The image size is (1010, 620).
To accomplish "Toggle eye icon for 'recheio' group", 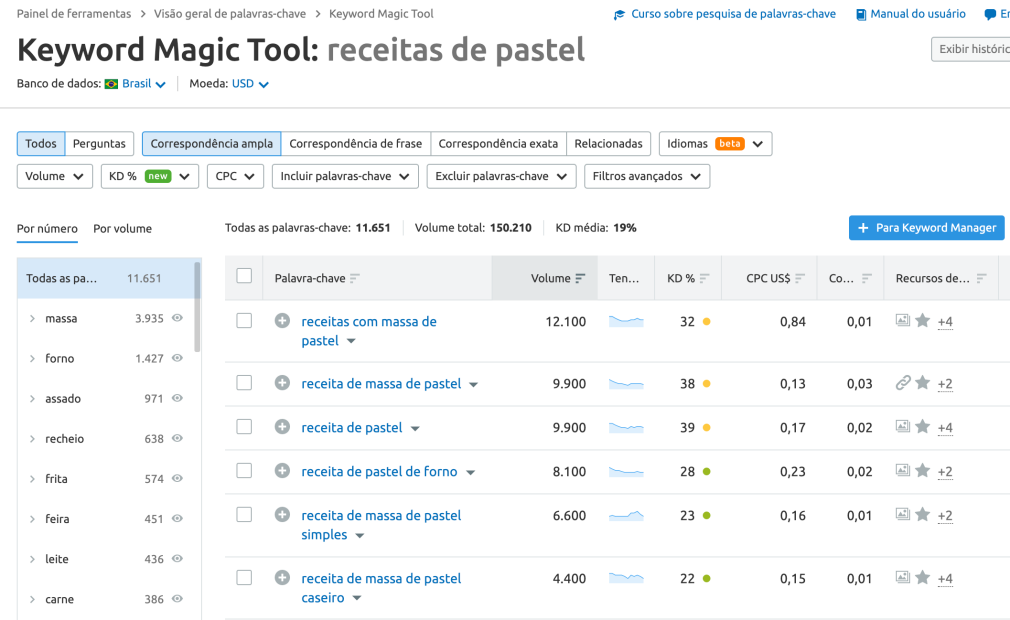I will tap(177, 438).
